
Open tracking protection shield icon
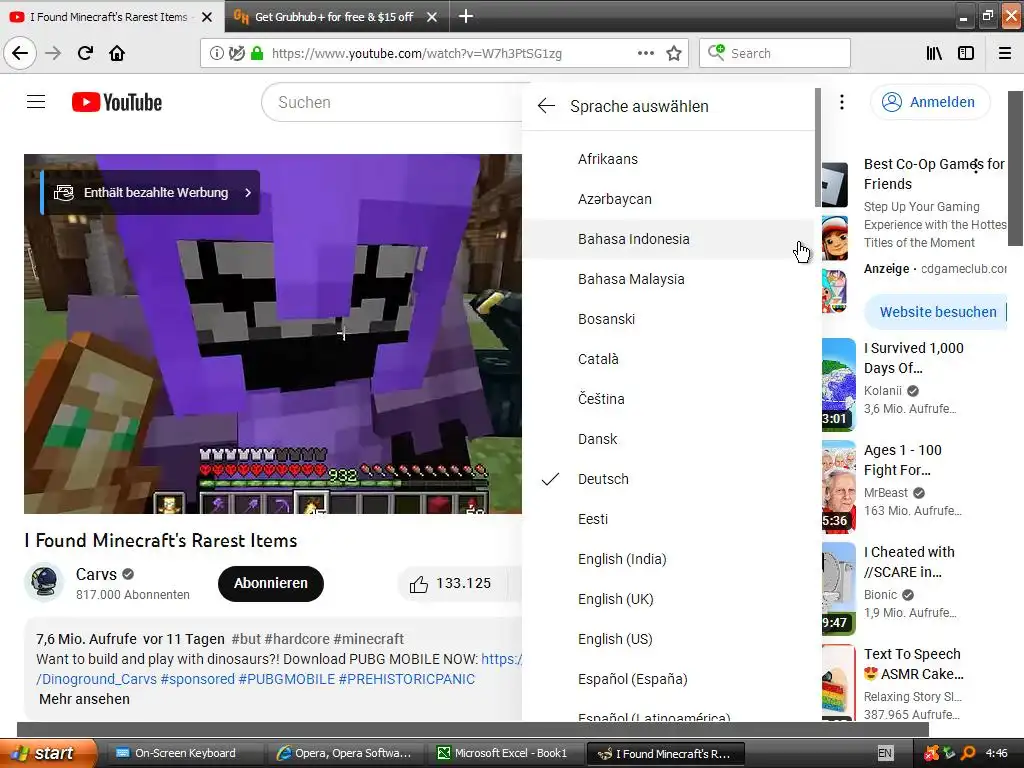pos(236,54)
